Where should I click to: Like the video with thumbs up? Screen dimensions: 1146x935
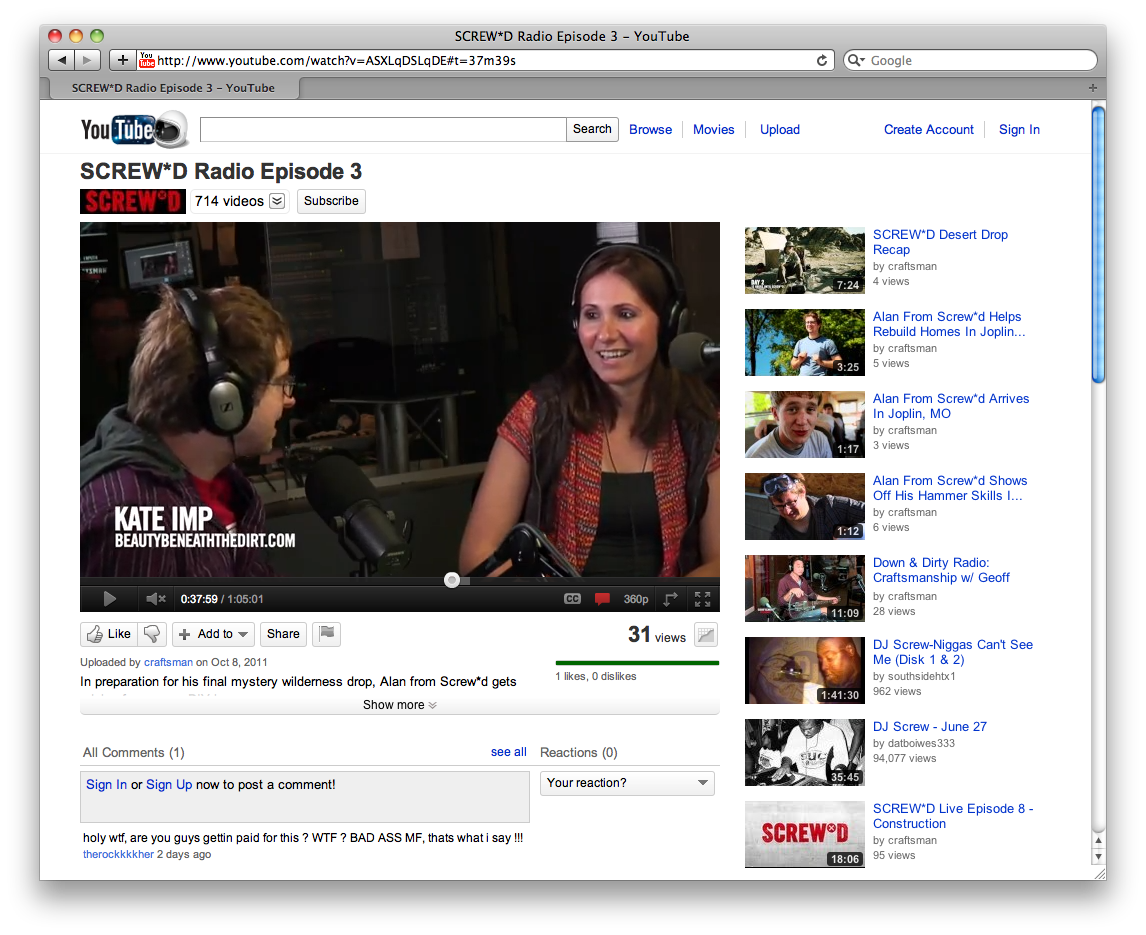[108, 634]
